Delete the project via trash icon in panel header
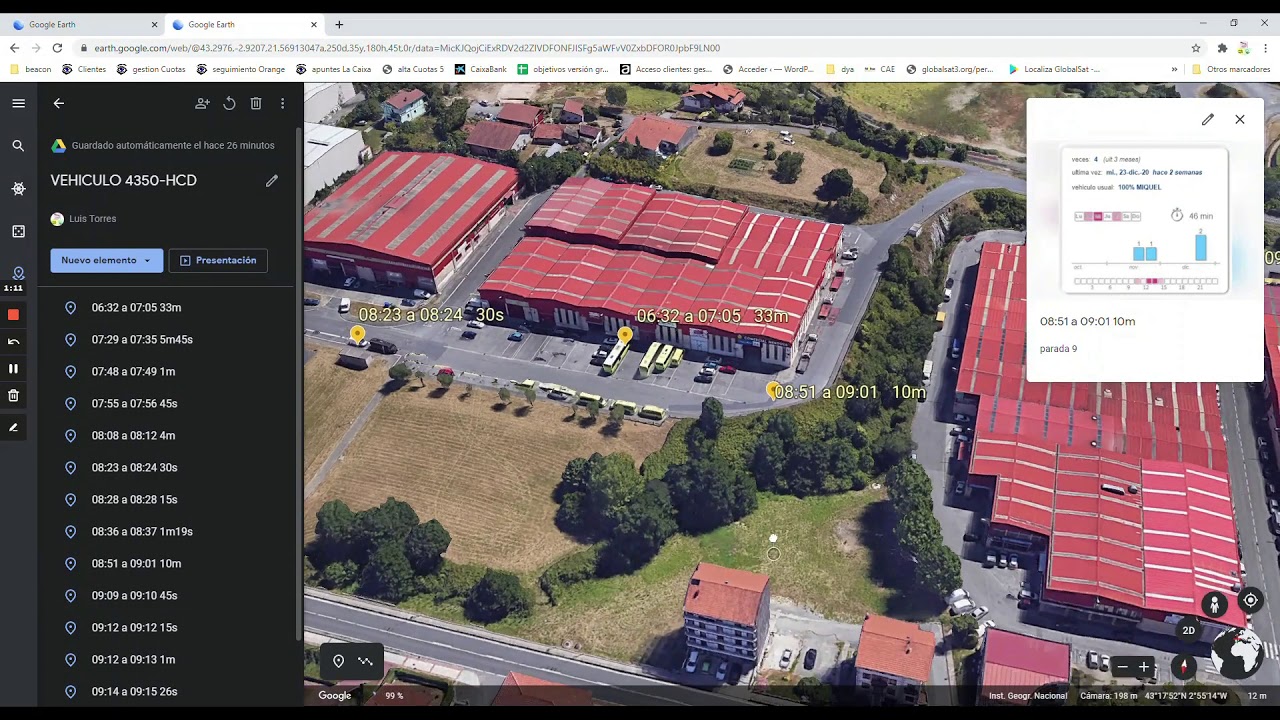This screenshot has height=720, width=1280. (256, 103)
